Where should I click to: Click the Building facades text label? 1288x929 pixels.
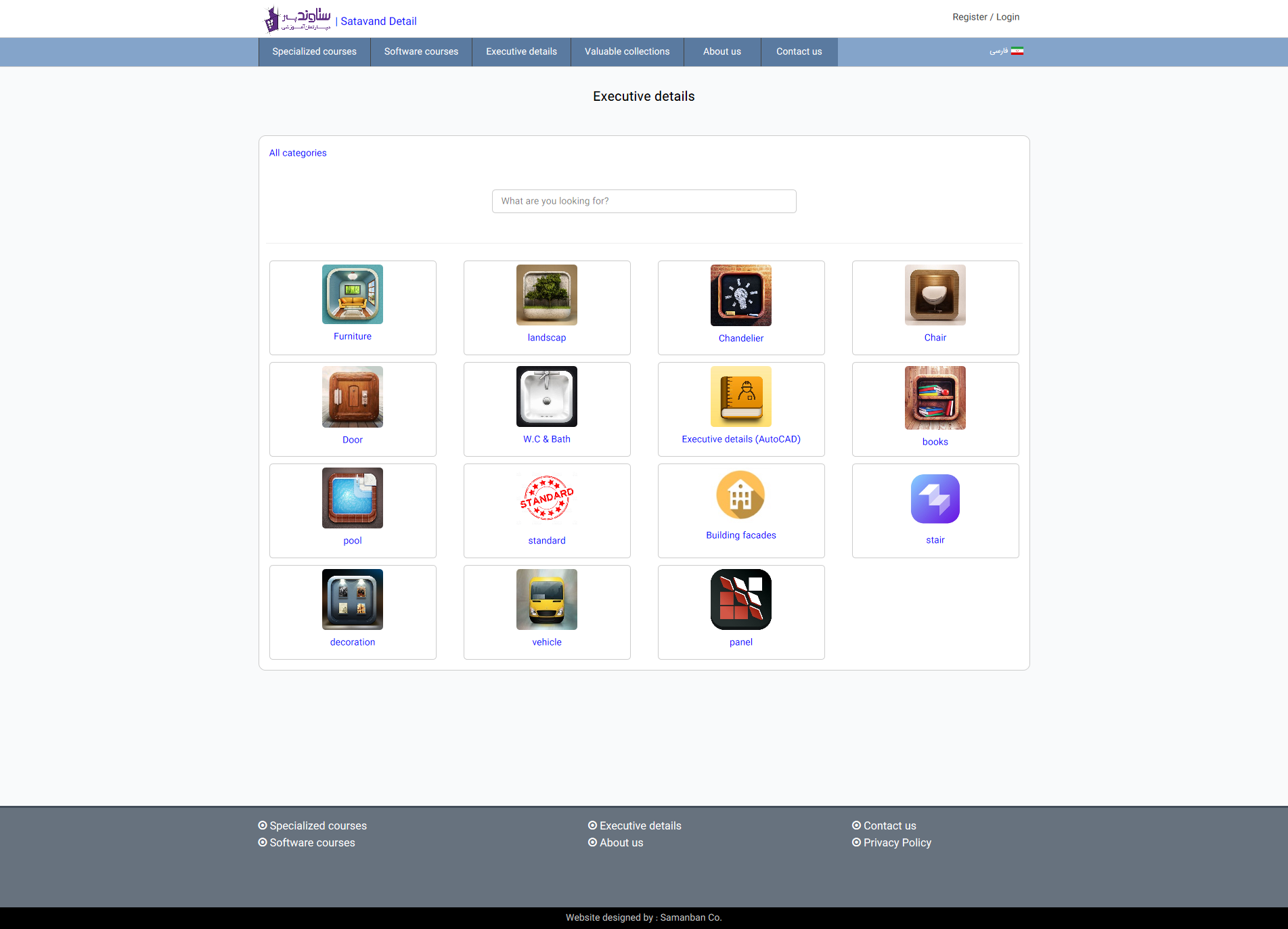pos(741,535)
